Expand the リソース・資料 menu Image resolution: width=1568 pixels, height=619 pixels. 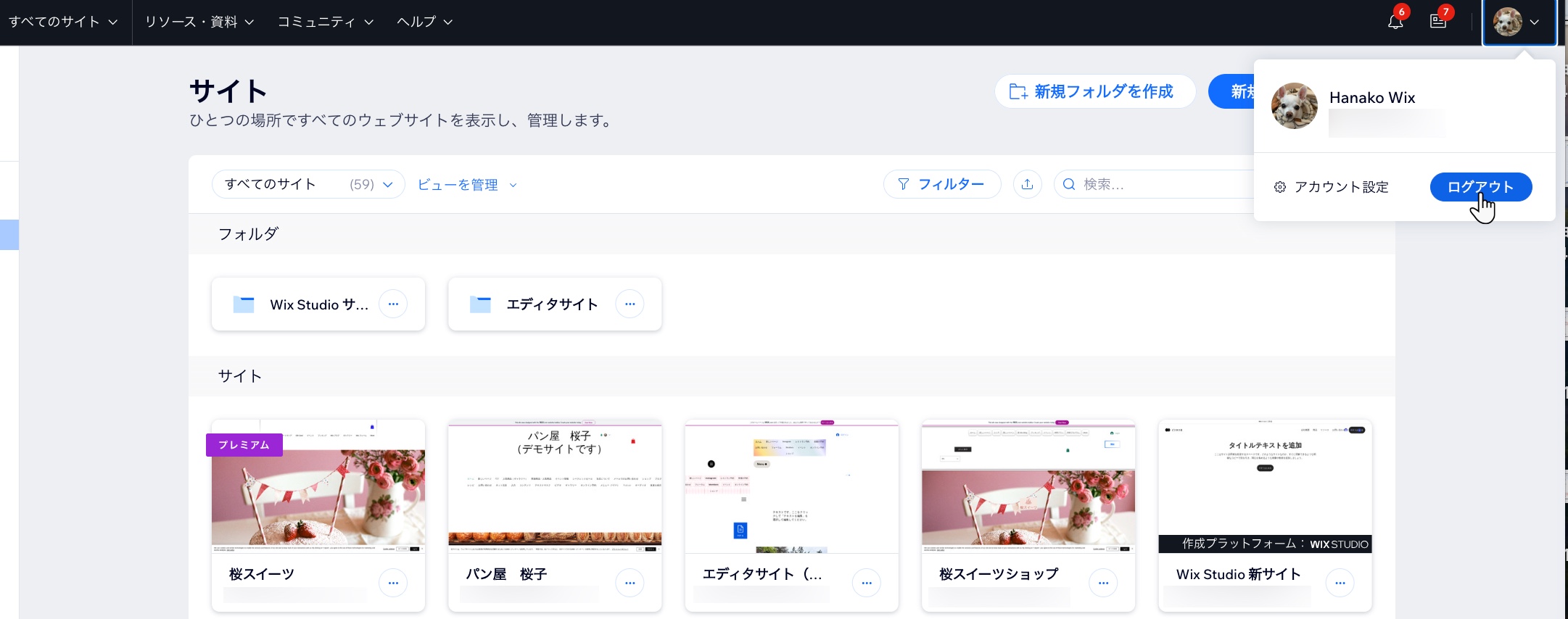click(x=199, y=22)
